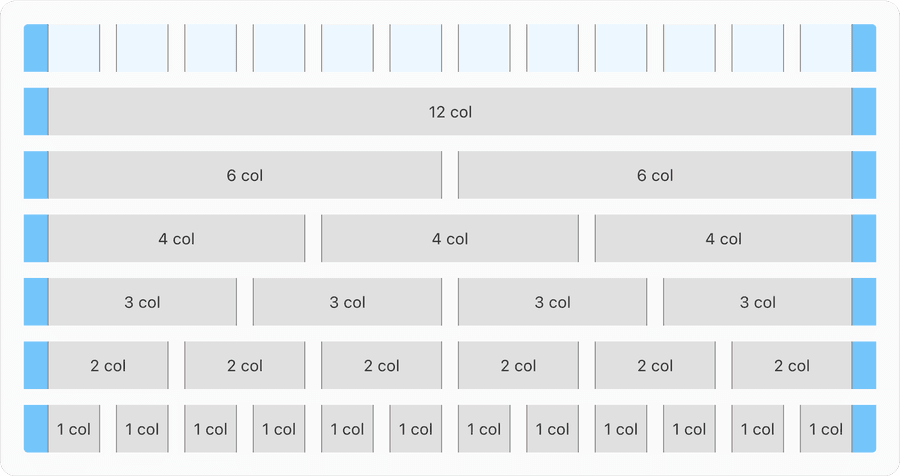Pick the third 2 col block from left

[x=381, y=366]
